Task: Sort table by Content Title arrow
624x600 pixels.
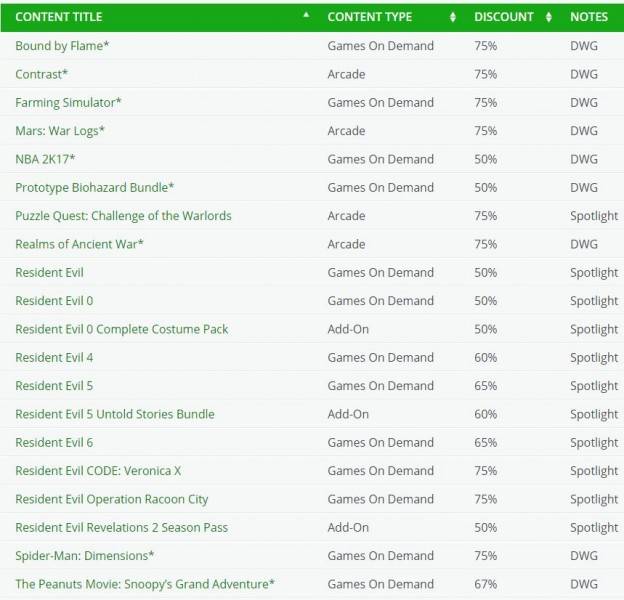Action: click(306, 15)
